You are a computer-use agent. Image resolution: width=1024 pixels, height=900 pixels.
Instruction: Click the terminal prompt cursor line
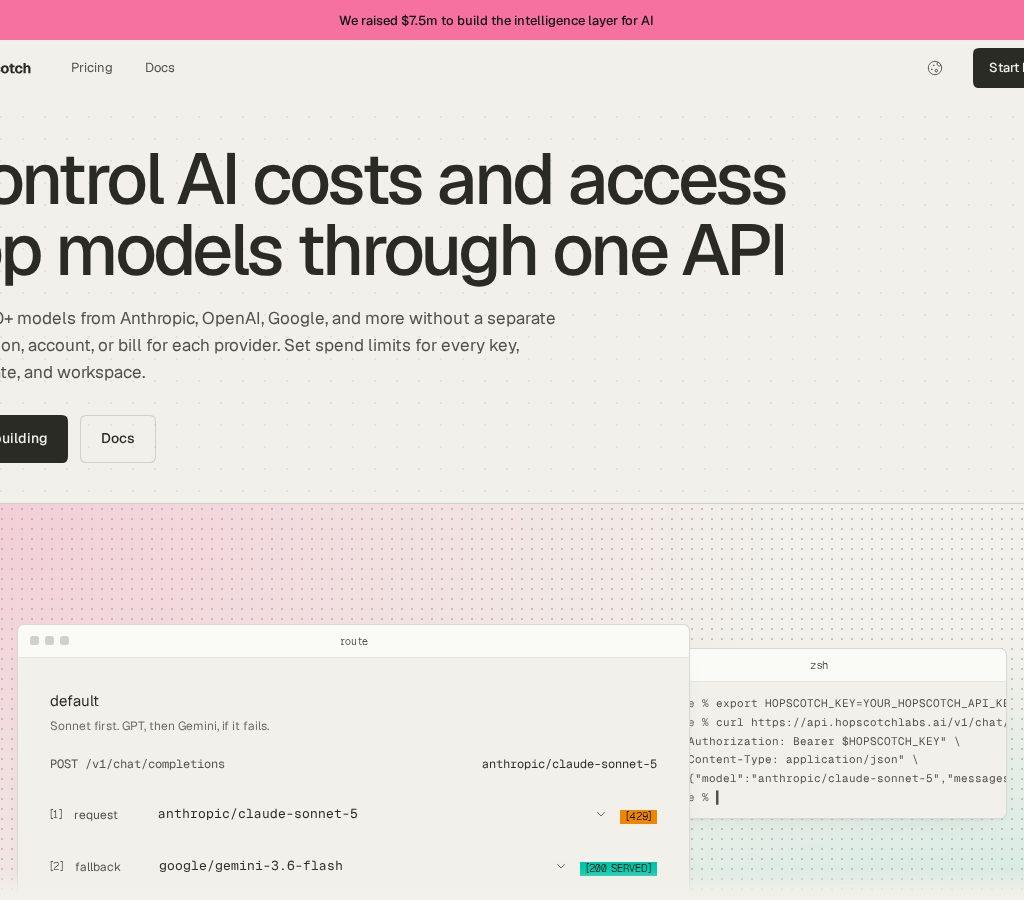[x=704, y=797]
